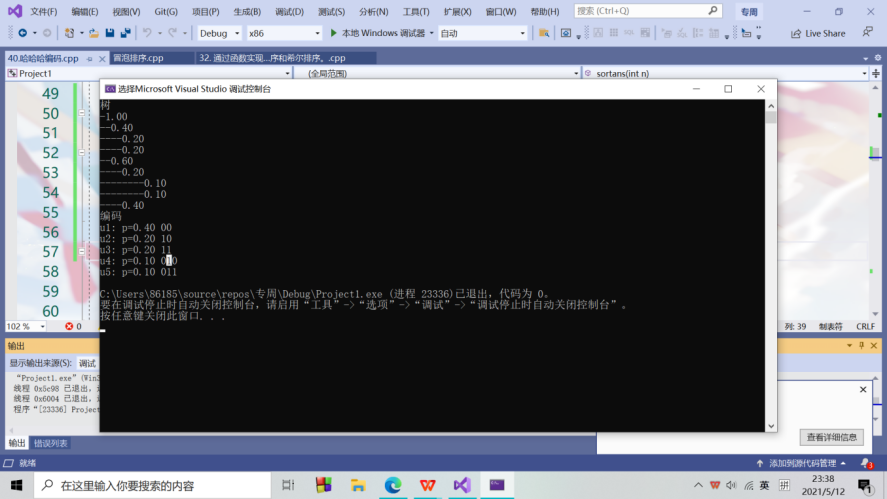Click the console vertical scrollbar down arrow

tap(771, 426)
